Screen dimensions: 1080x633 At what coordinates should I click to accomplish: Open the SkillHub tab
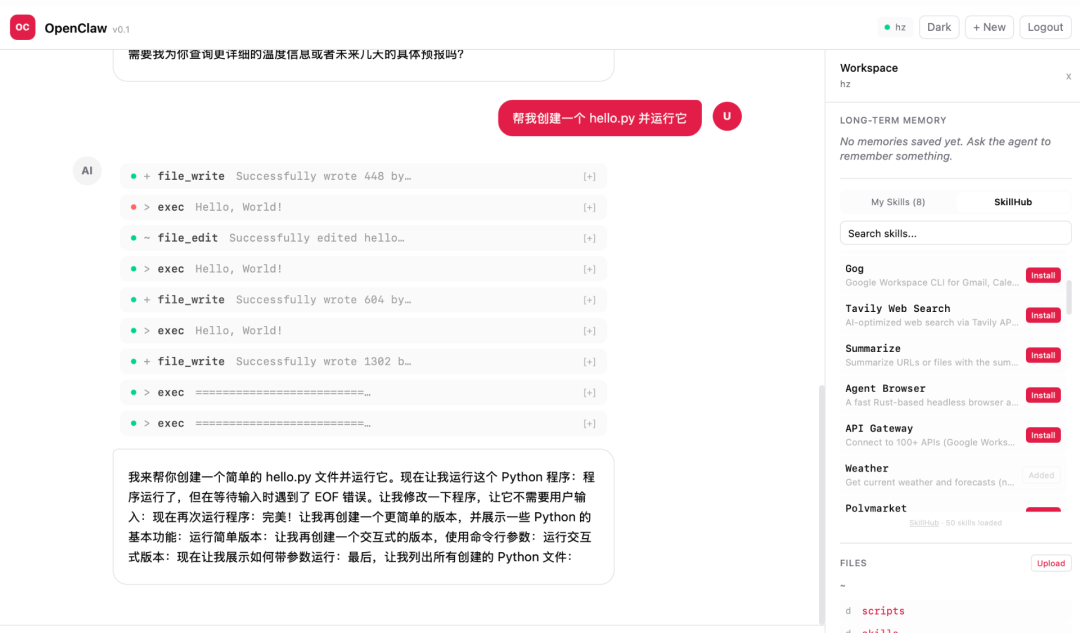(x=1013, y=201)
